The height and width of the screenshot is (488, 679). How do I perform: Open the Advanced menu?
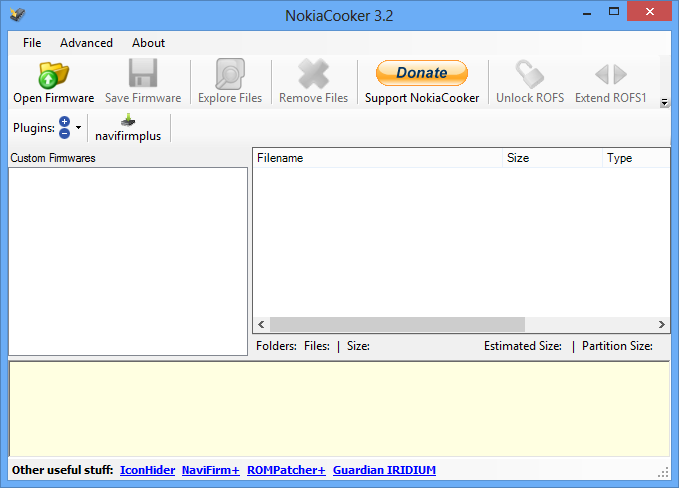(x=86, y=43)
